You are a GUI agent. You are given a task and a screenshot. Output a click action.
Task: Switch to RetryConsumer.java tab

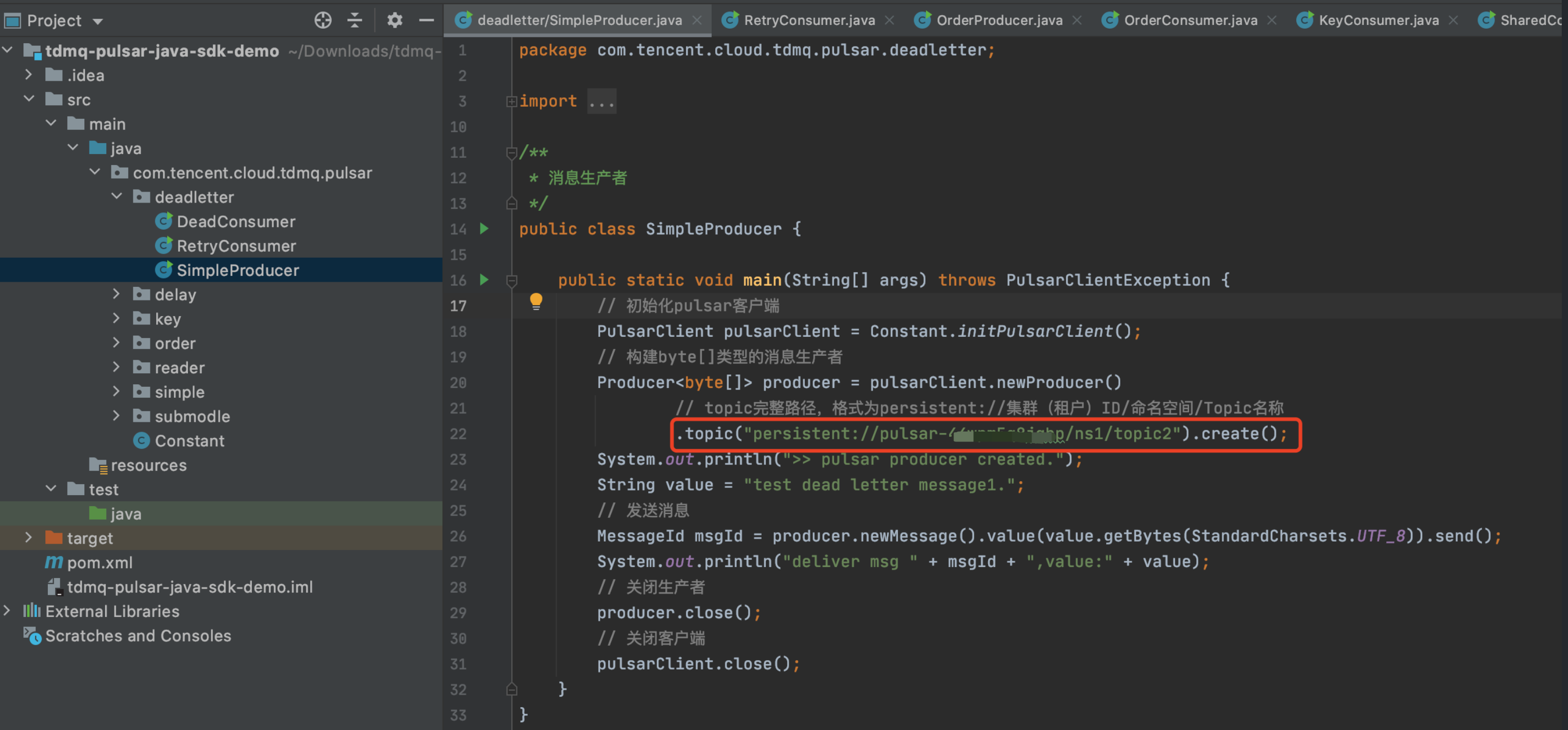(x=809, y=20)
